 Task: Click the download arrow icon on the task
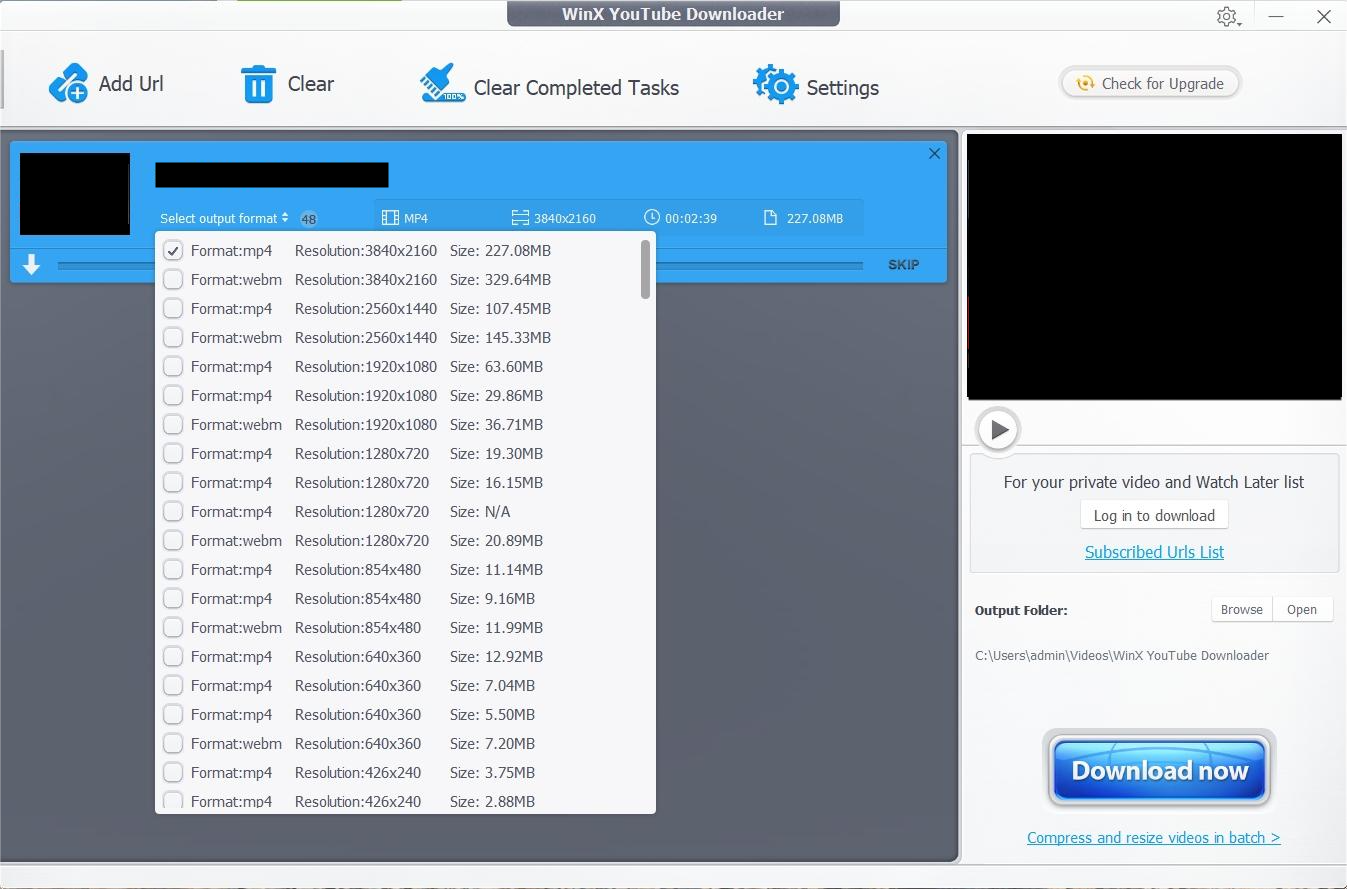click(x=32, y=265)
